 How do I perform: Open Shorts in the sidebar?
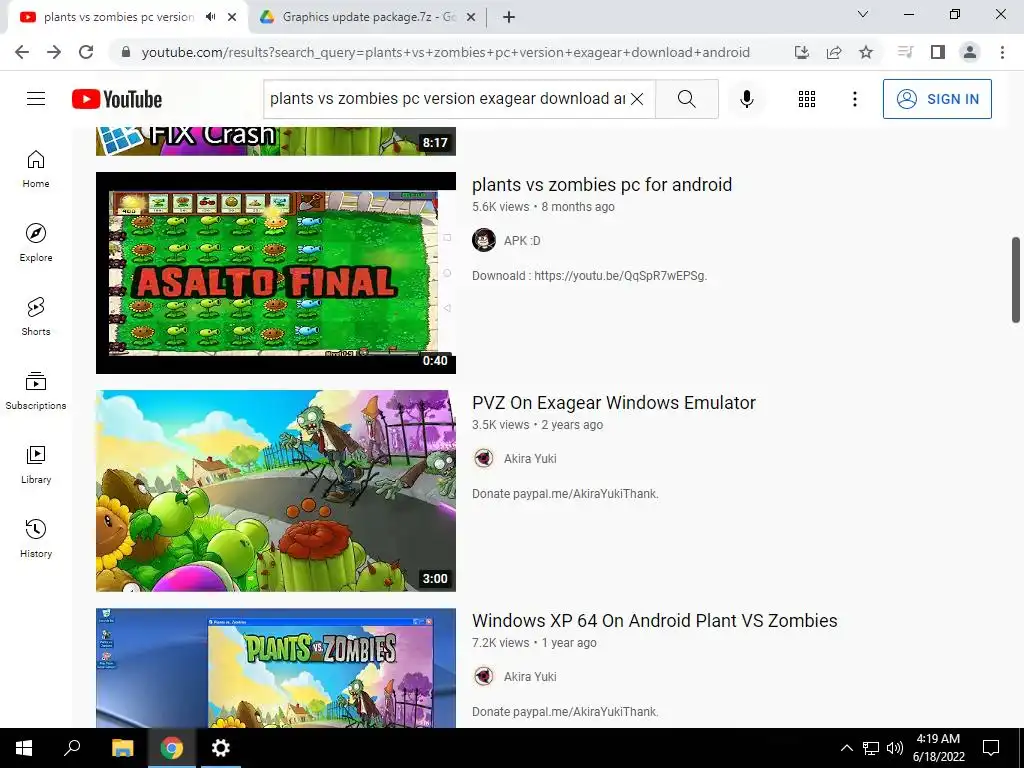[36, 316]
